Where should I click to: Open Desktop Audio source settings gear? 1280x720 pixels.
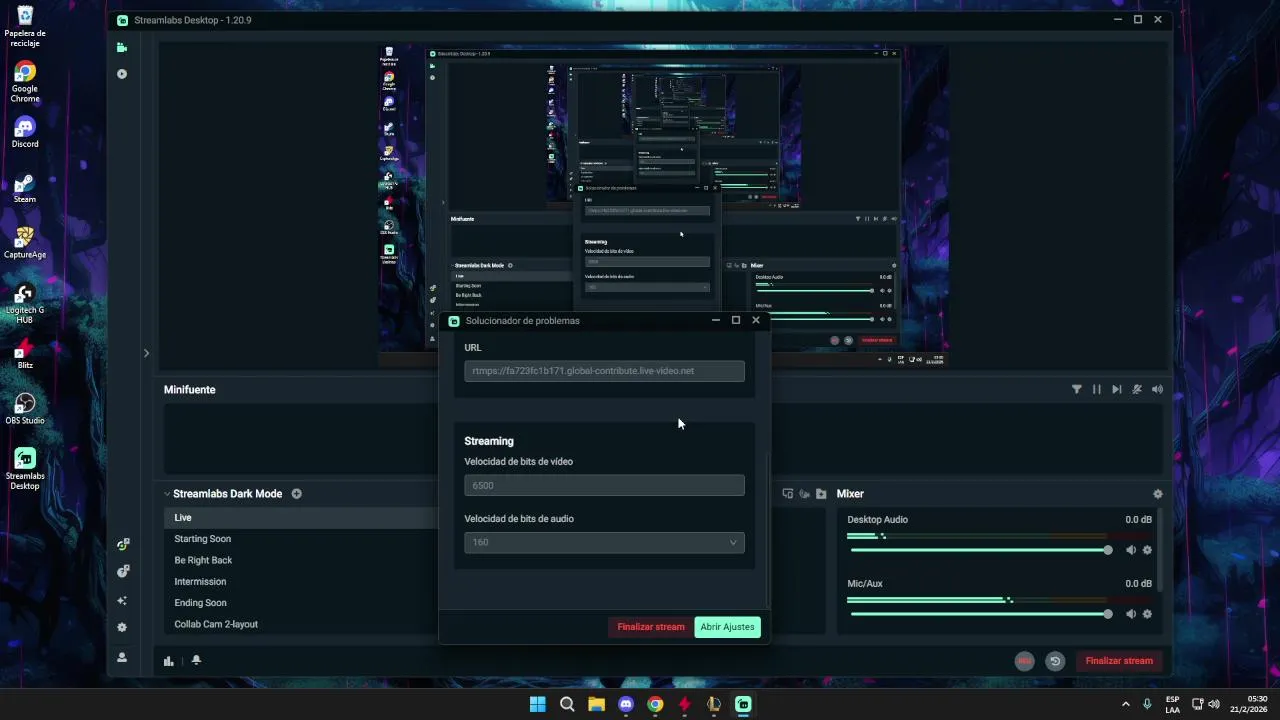click(1147, 550)
